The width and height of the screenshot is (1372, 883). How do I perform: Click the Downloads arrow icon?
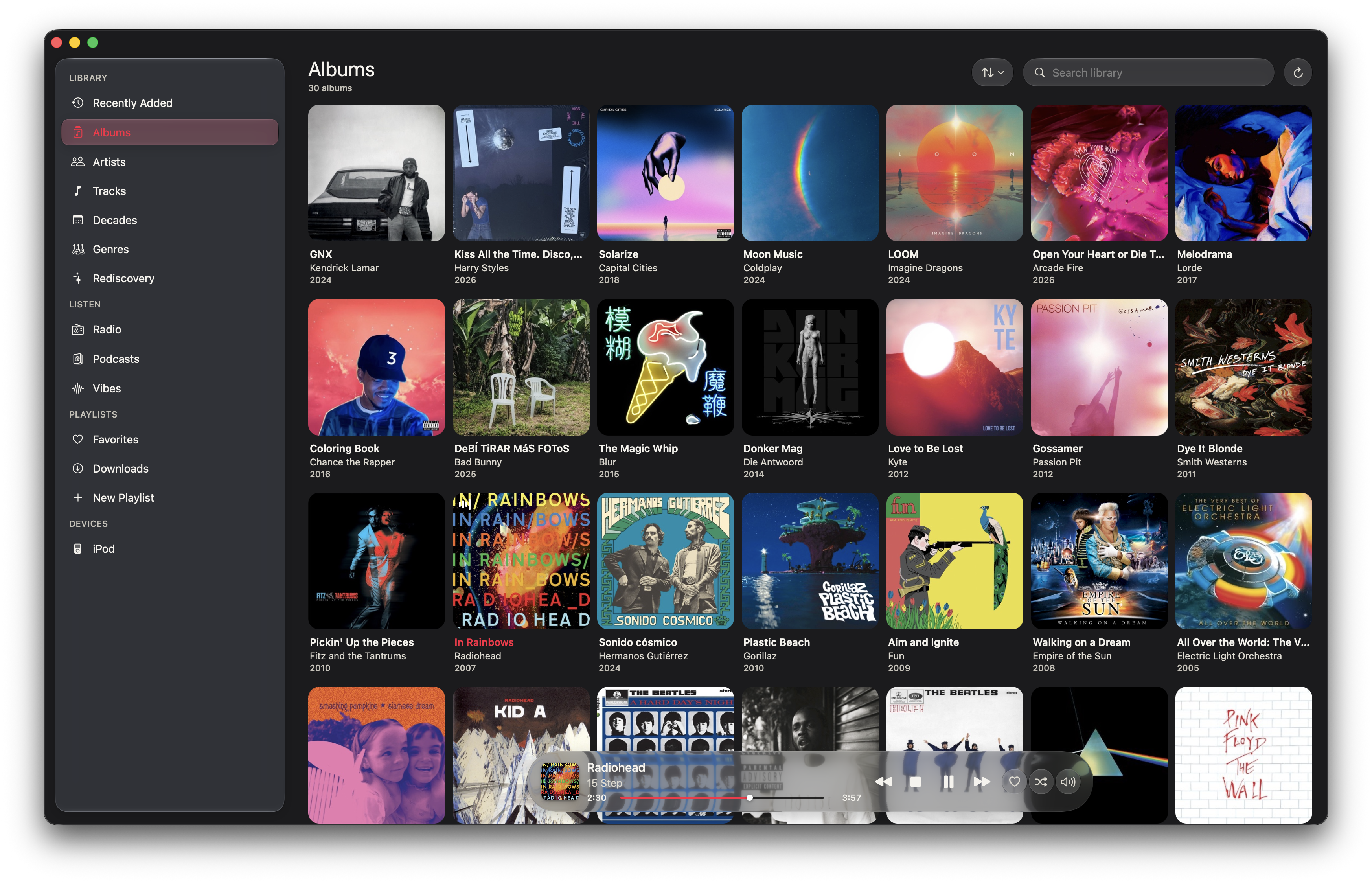tap(78, 468)
